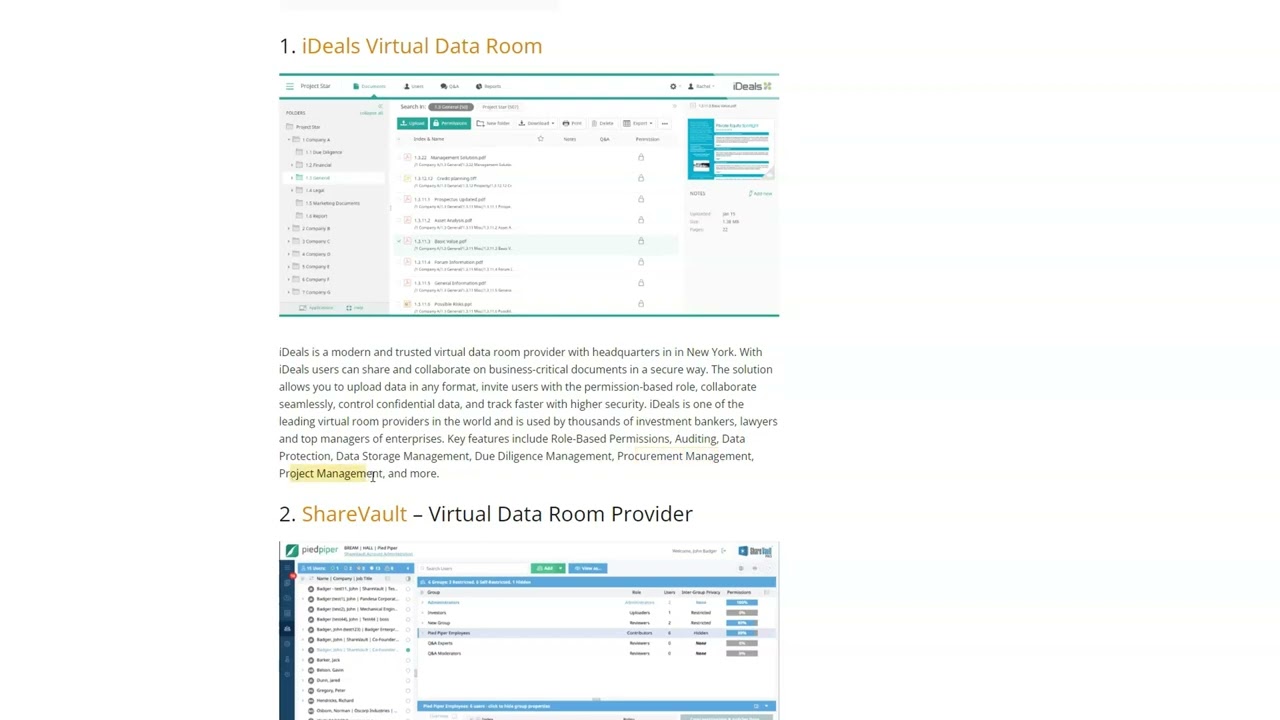Click the Delete toolbar button

tap(602, 123)
